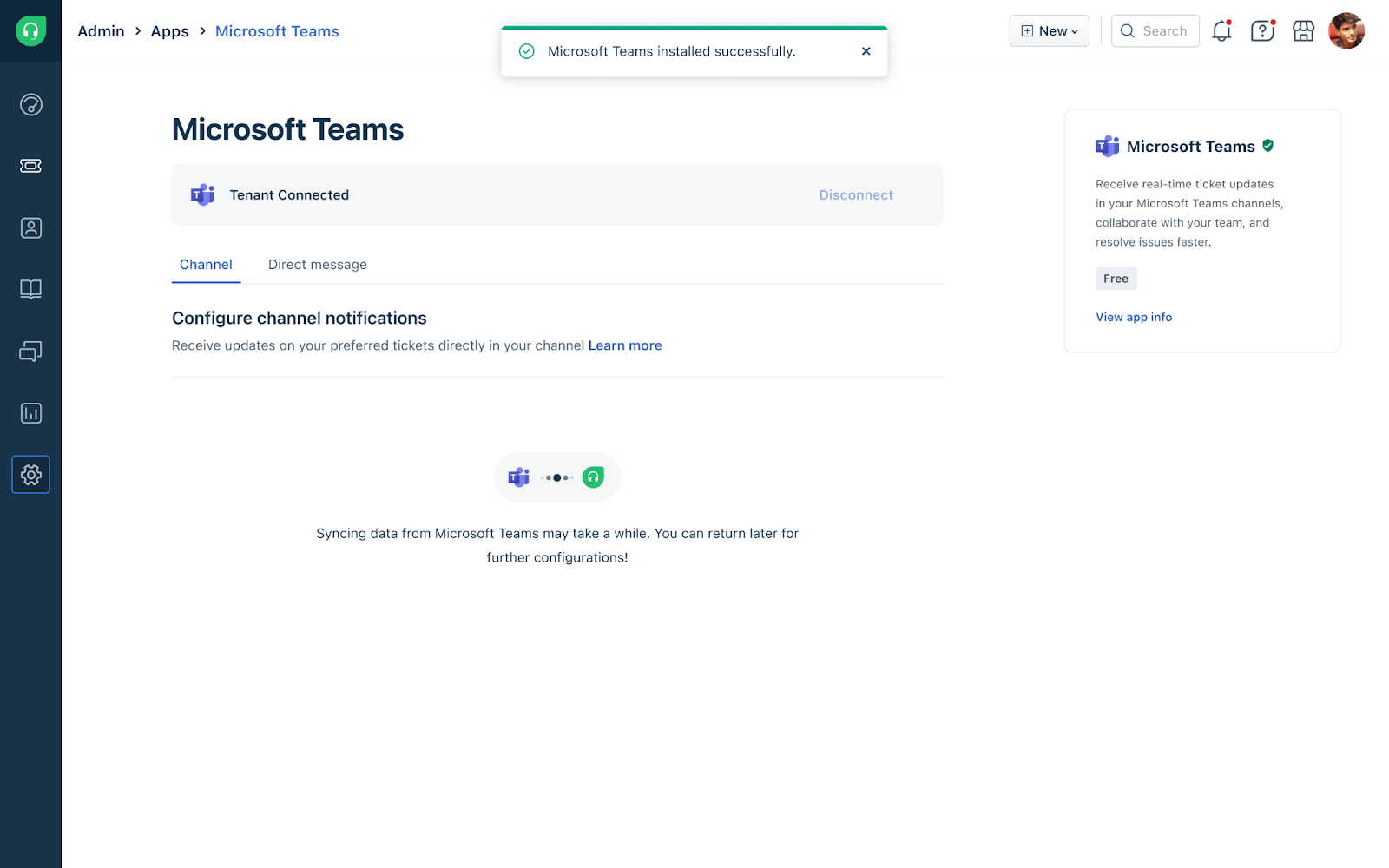Open View app info link
Viewport: 1389px width, 868px height.
tap(1134, 318)
